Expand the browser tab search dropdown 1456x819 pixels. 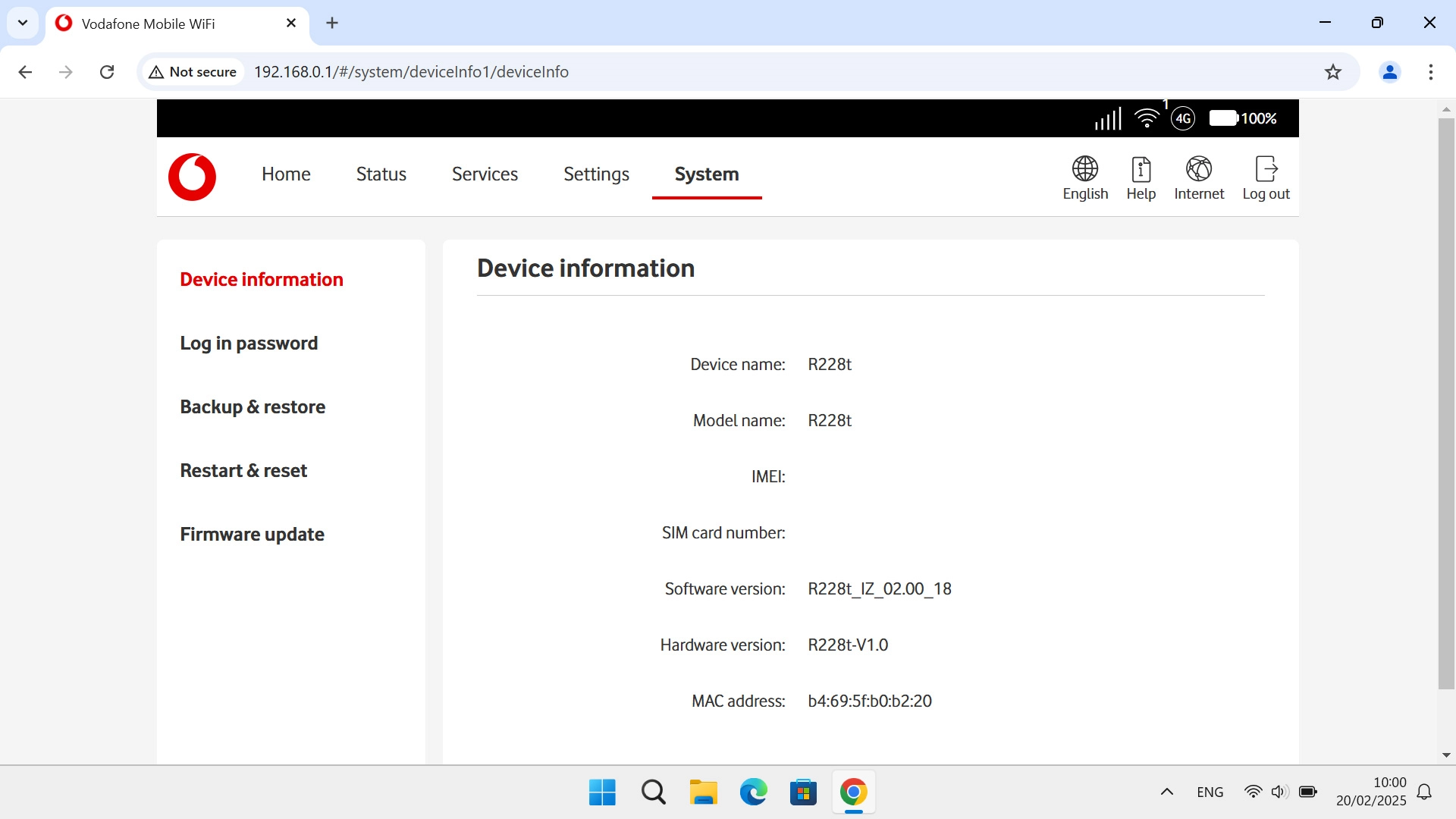23,23
